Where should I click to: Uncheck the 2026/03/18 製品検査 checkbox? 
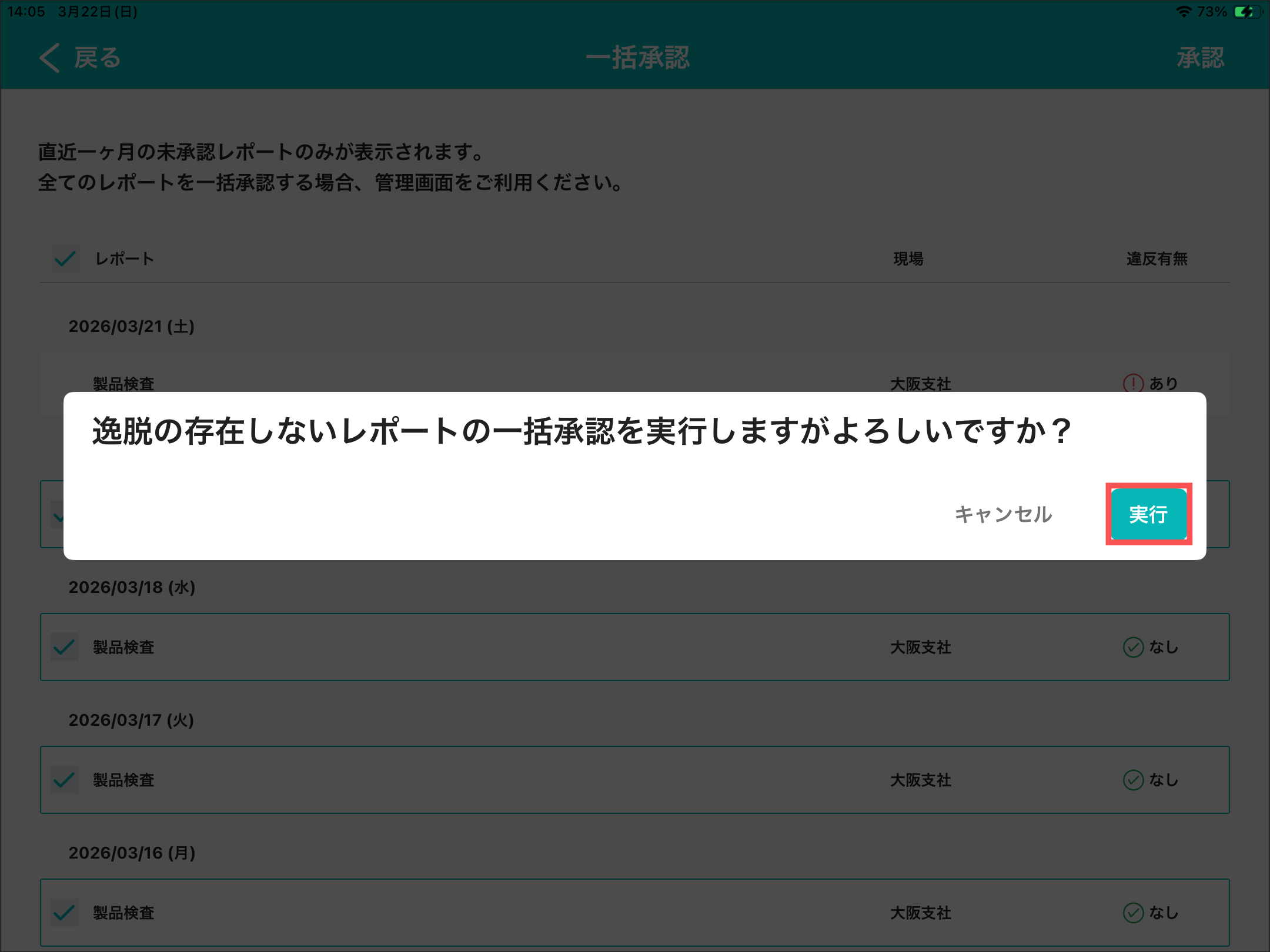tap(65, 647)
